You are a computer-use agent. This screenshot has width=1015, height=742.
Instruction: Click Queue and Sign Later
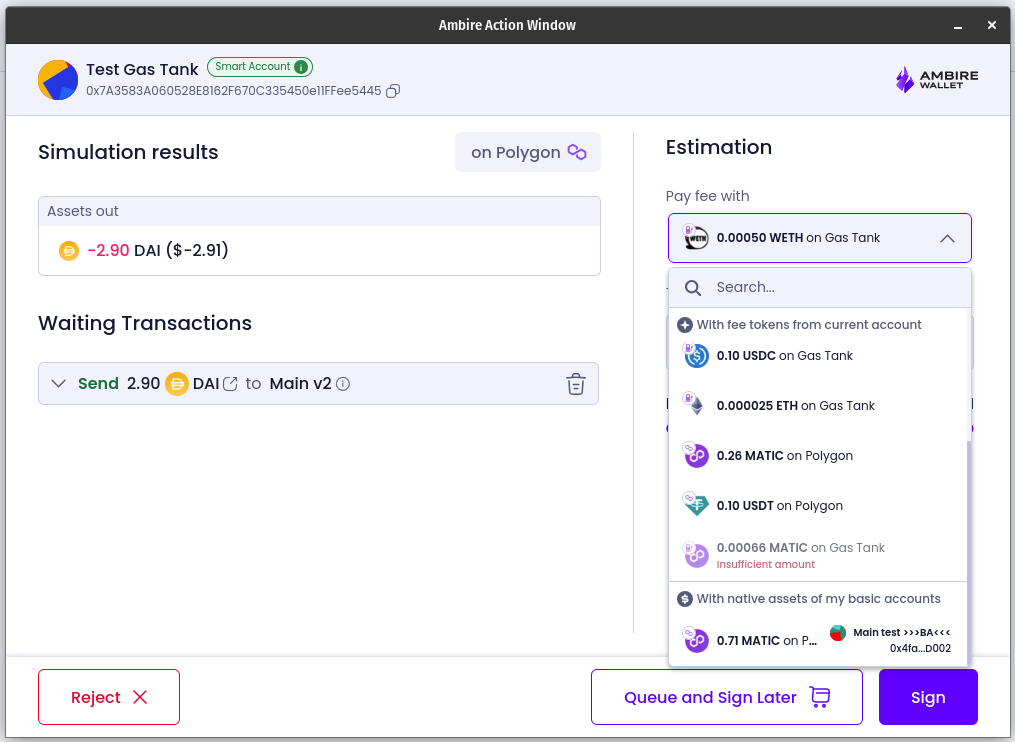726,697
